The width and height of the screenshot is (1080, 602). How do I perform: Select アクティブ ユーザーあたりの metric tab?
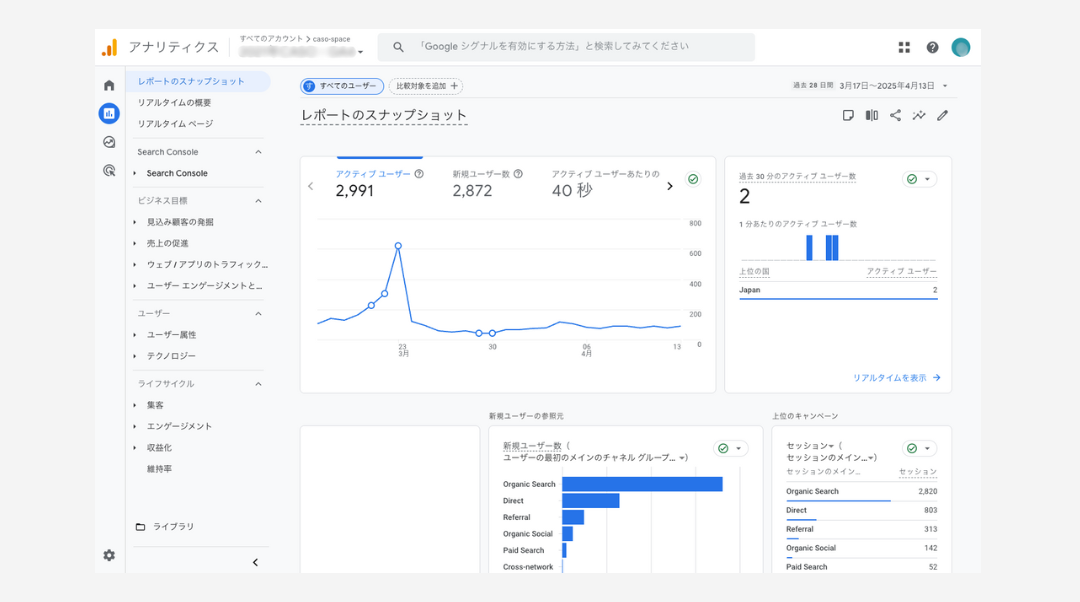[x=605, y=183]
